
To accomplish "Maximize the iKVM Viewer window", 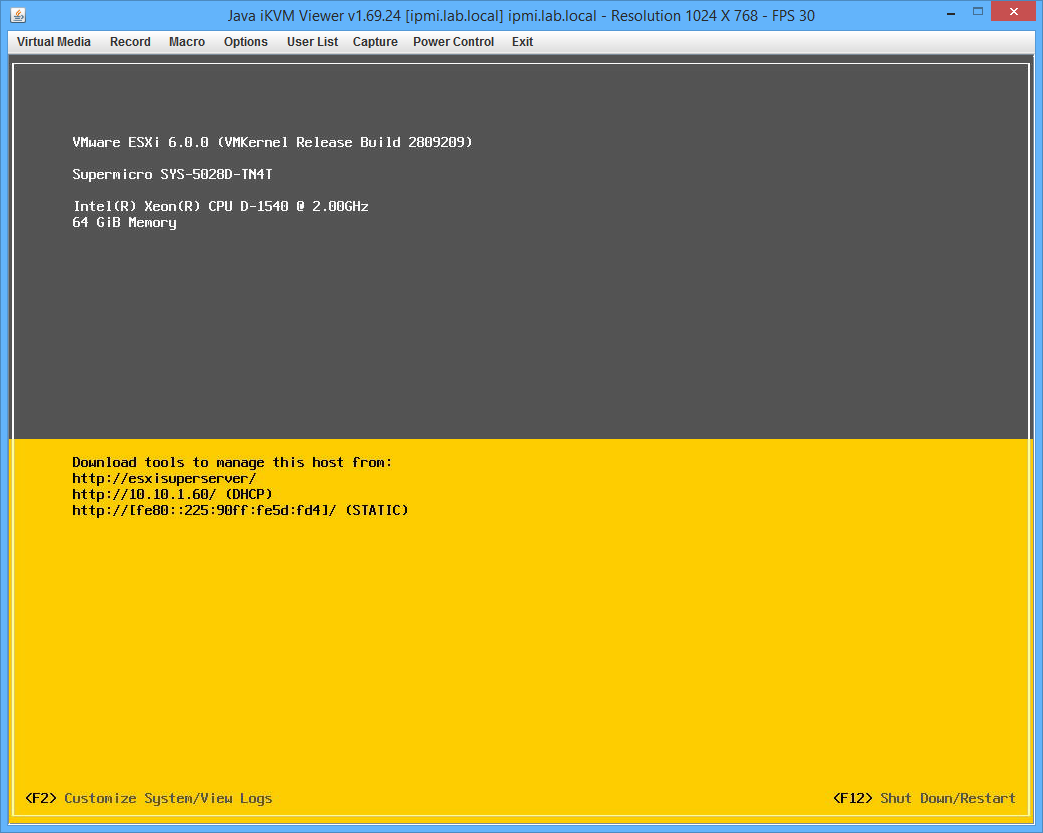I will tap(978, 11).
